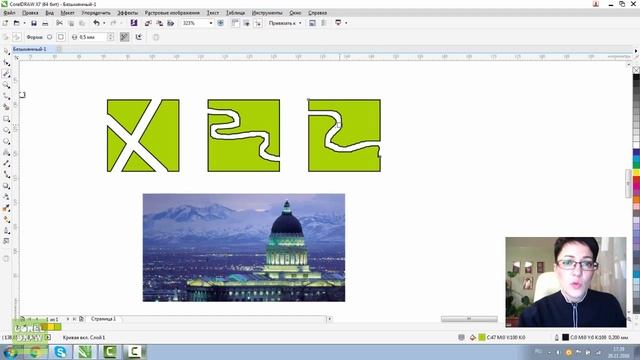The height and width of the screenshot is (360, 640).
Task: Select the Pick tool in the toolbox
Action: [6, 51]
